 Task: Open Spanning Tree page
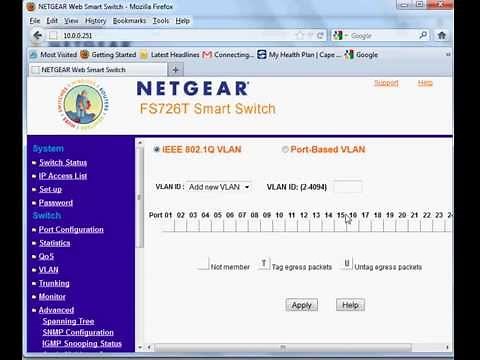(x=68, y=321)
